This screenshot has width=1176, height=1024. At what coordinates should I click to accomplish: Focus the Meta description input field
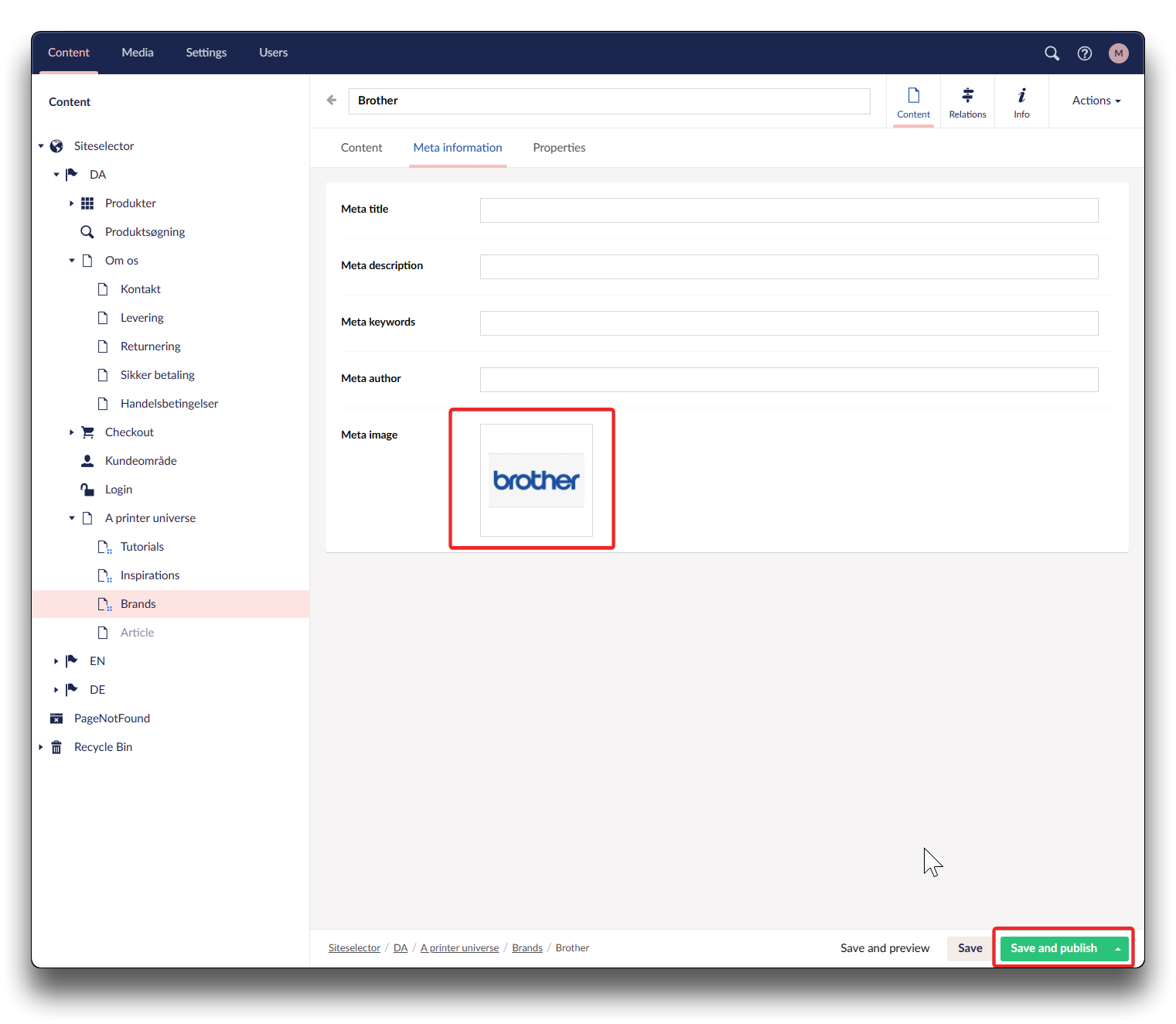tap(789, 267)
